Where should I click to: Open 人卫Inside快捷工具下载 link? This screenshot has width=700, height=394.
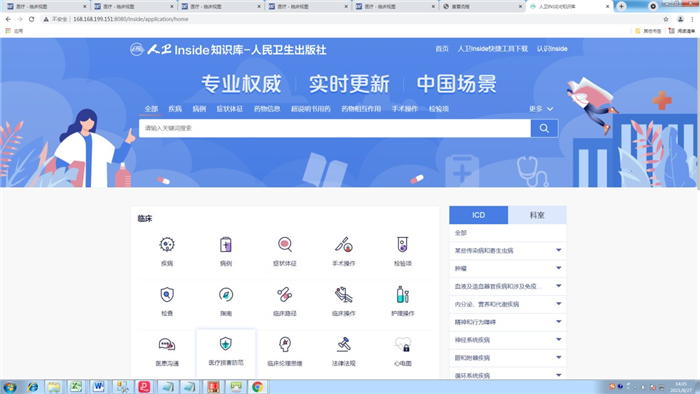tap(492, 49)
